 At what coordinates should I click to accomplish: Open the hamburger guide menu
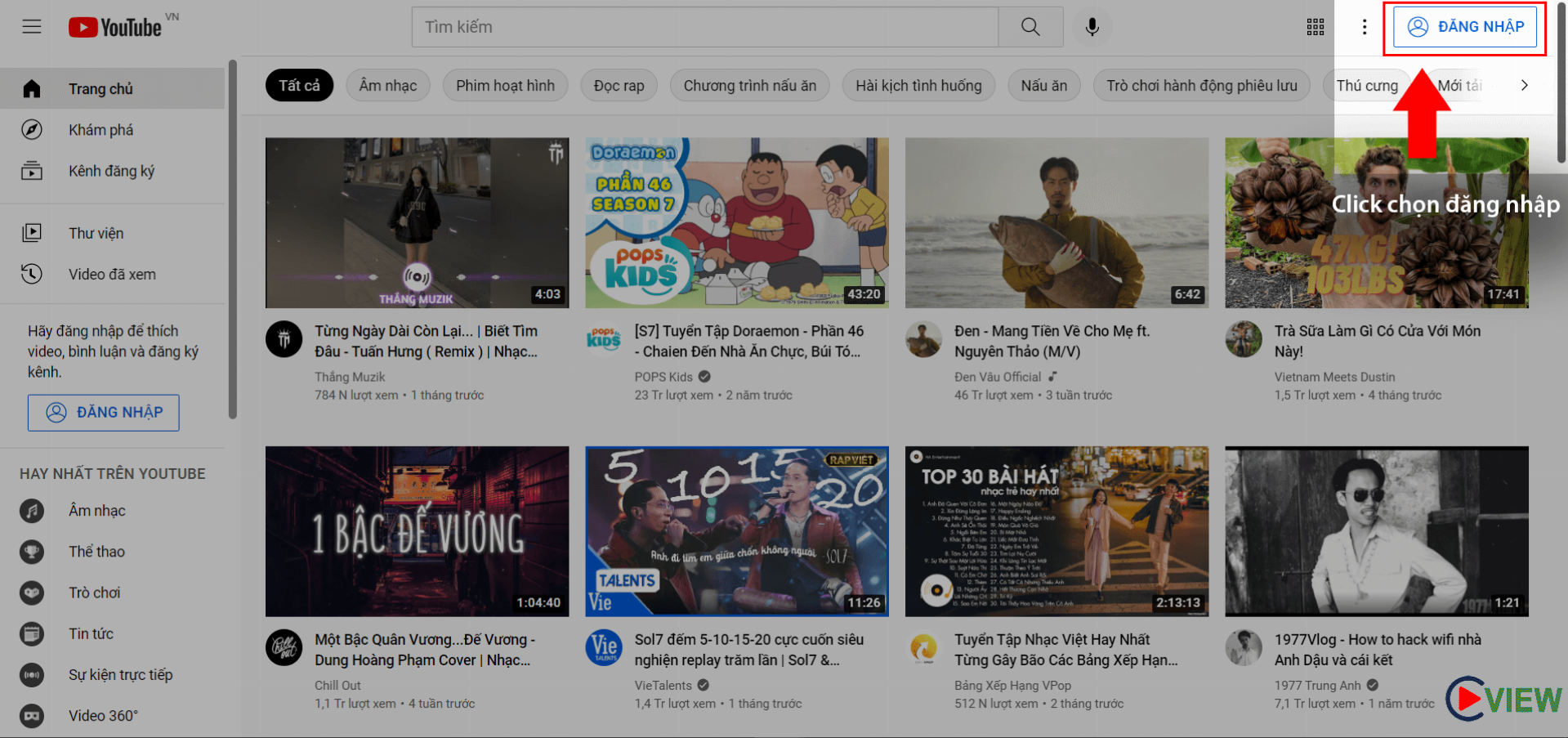point(32,27)
